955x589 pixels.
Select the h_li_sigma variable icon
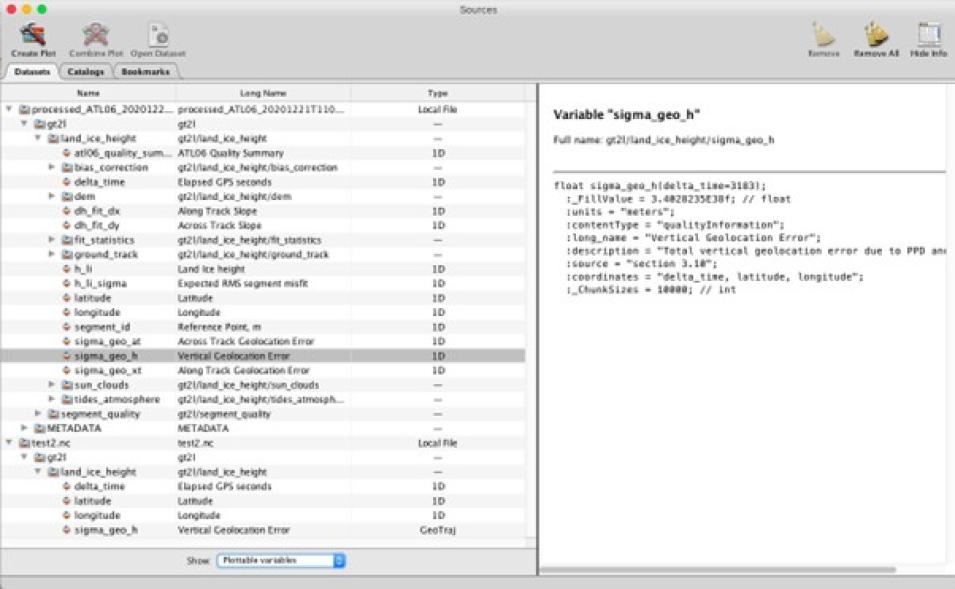67,283
